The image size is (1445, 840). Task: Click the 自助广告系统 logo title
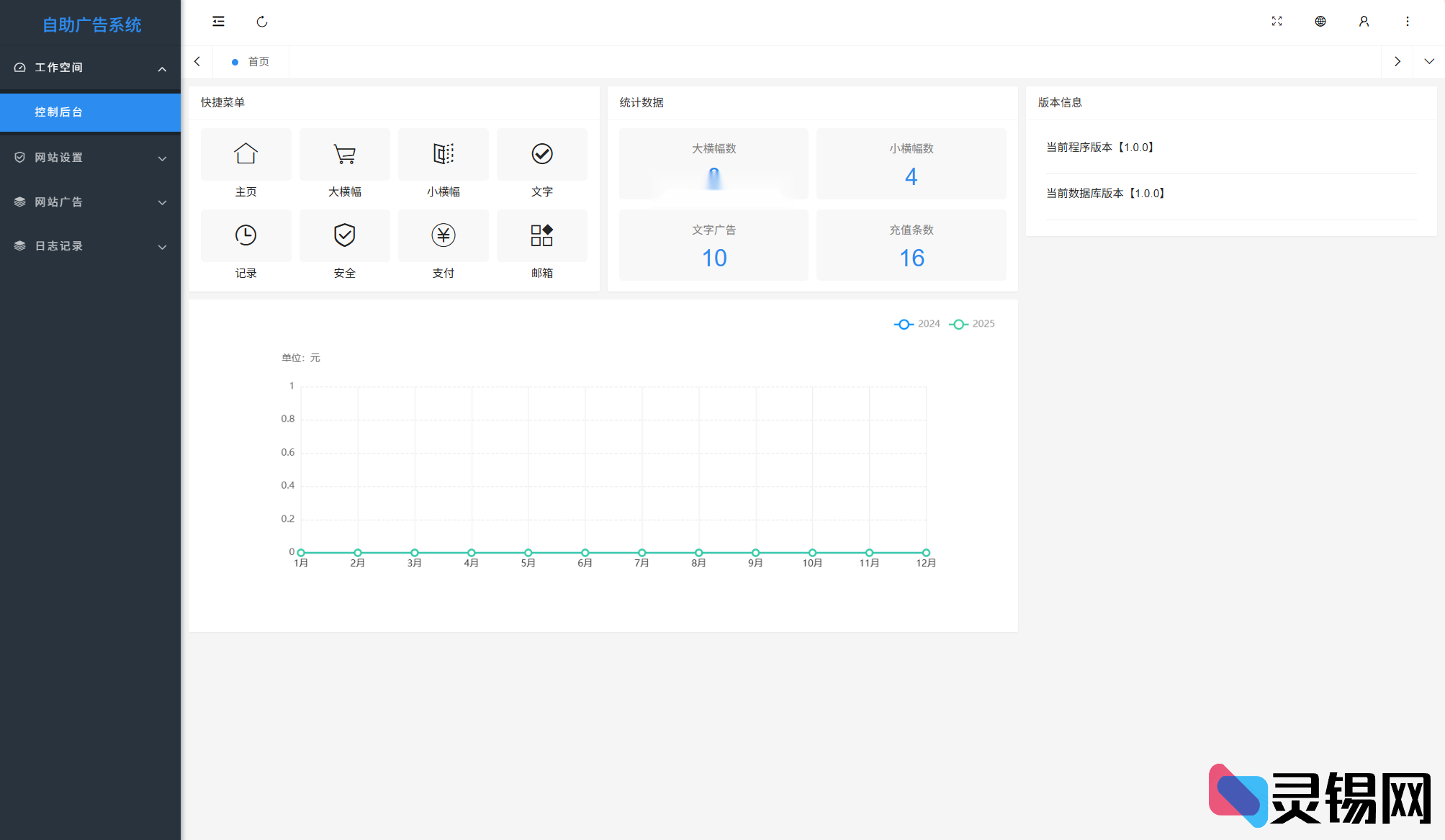(91, 24)
